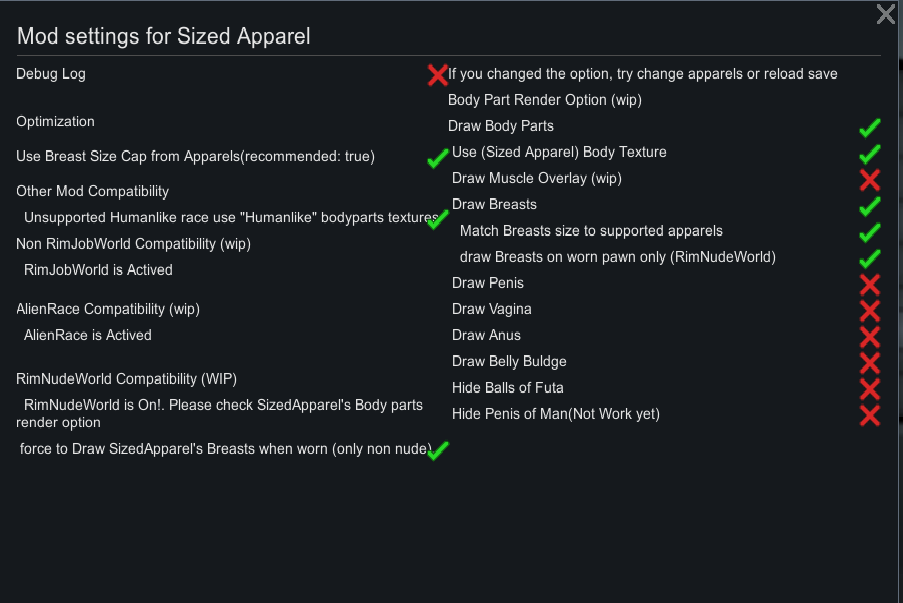903x603 pixels.
Task: Click the red X beside Draw Penis
Action: tap(869, 284)
